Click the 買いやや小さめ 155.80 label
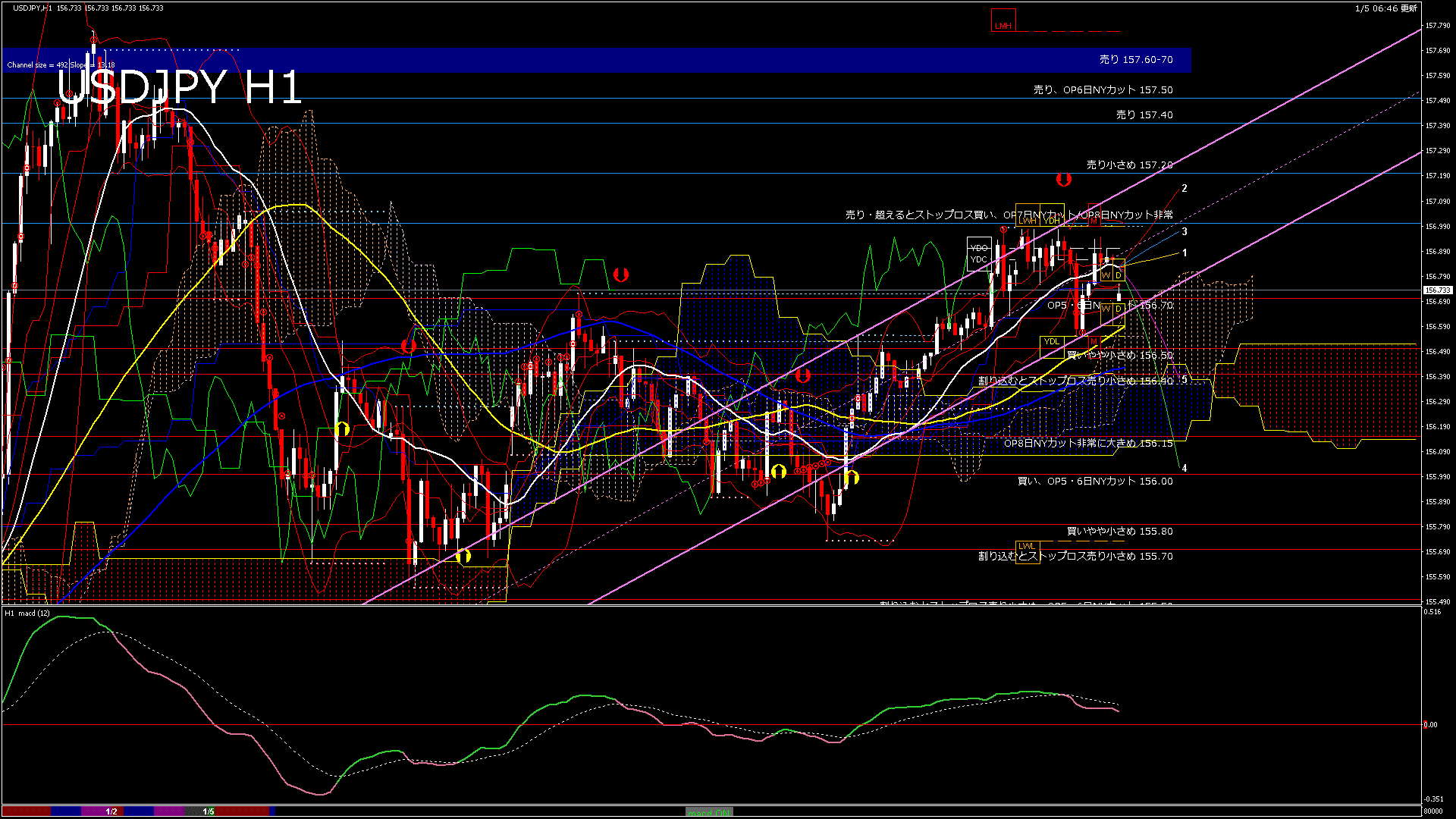 [x=1119, y=531]
